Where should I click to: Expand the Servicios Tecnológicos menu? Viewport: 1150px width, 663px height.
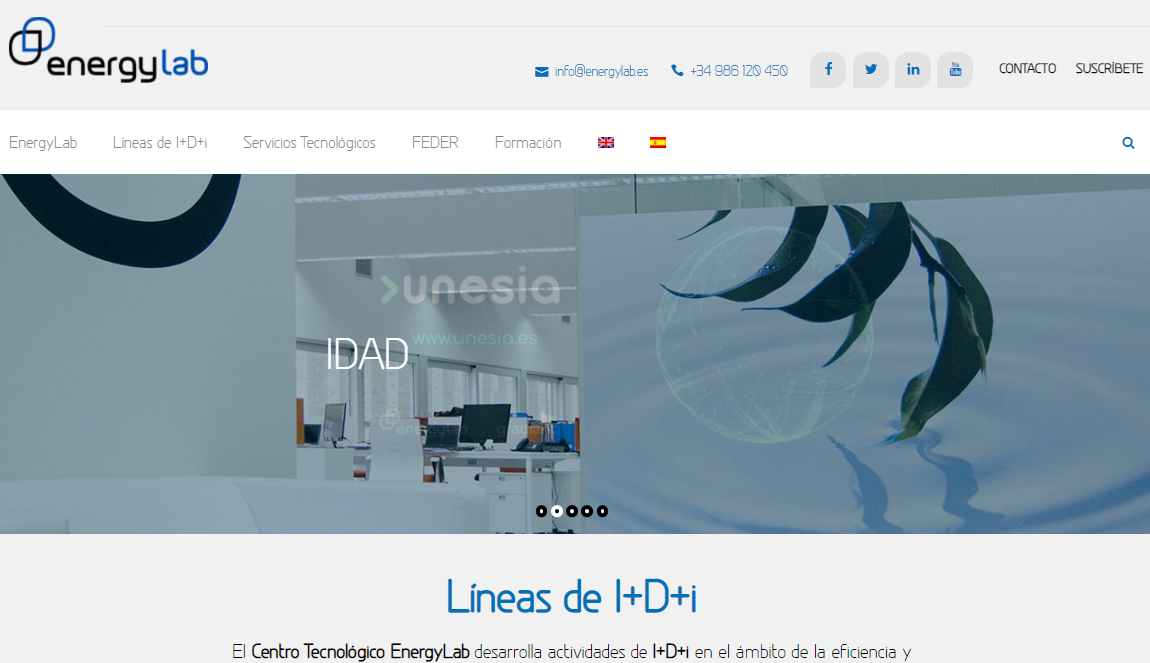pyautogui.click(x=309, y=143)
